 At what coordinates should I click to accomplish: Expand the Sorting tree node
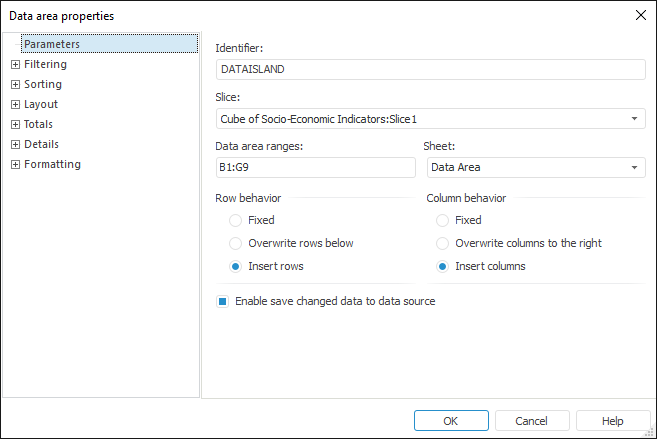point(15,85)
